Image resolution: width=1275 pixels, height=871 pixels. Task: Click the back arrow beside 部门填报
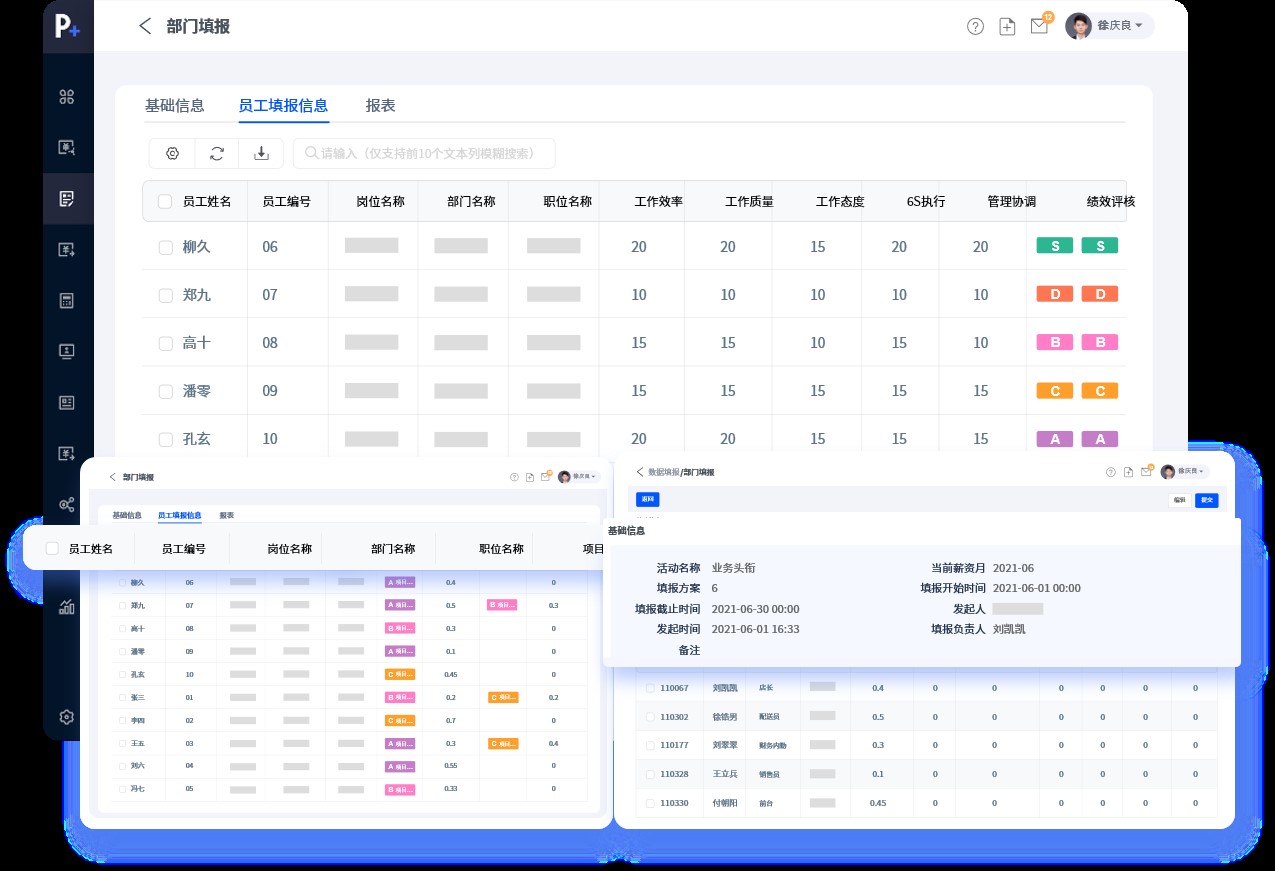(x=145, y=26)
